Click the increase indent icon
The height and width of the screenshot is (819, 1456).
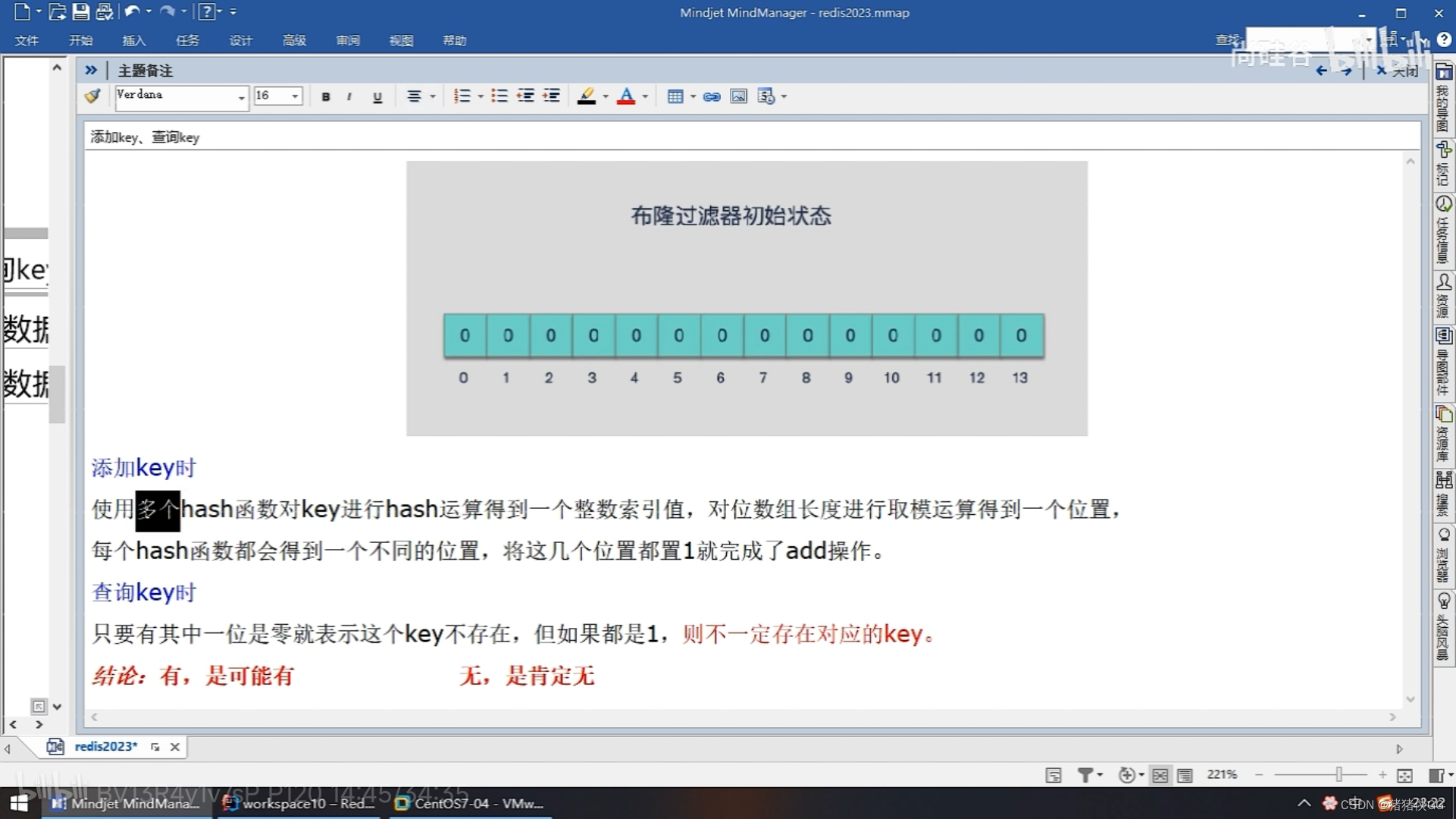552,96
